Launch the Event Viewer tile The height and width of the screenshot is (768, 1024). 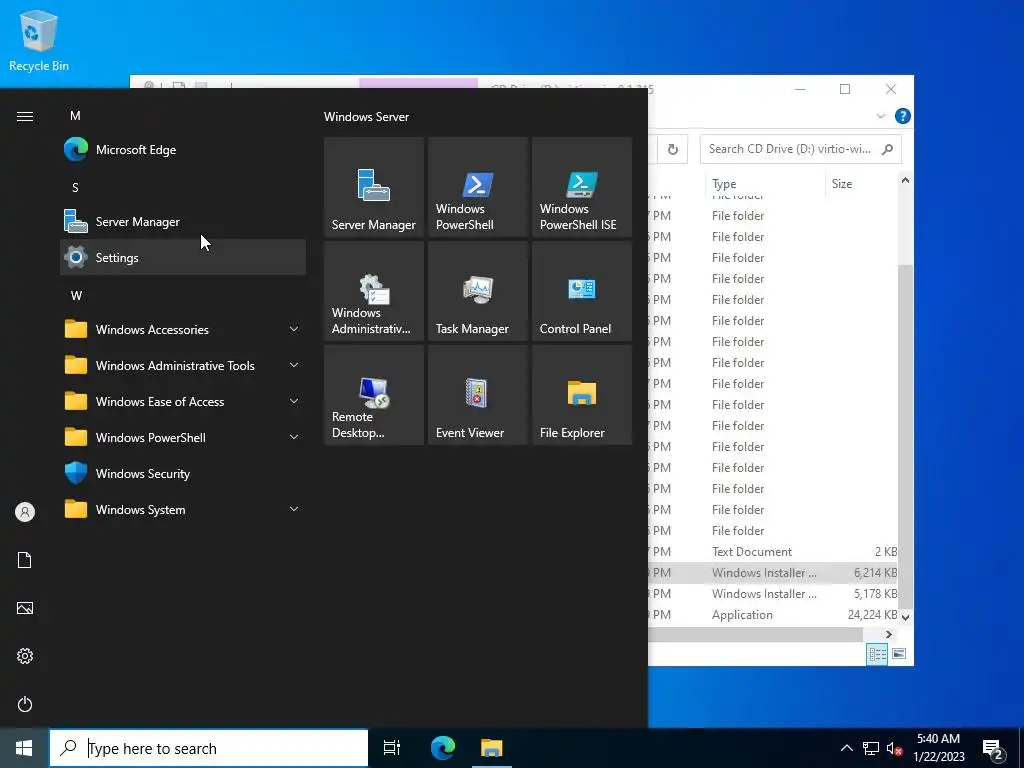click(x=477, y=395)
